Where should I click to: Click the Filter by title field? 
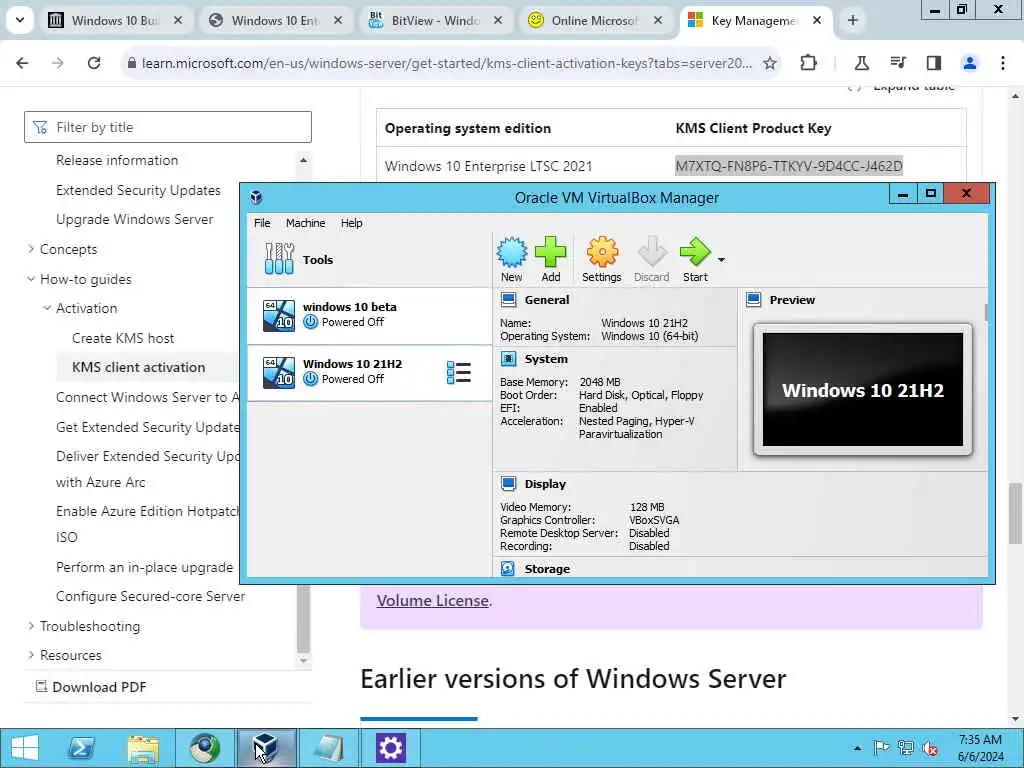[168, 127]
